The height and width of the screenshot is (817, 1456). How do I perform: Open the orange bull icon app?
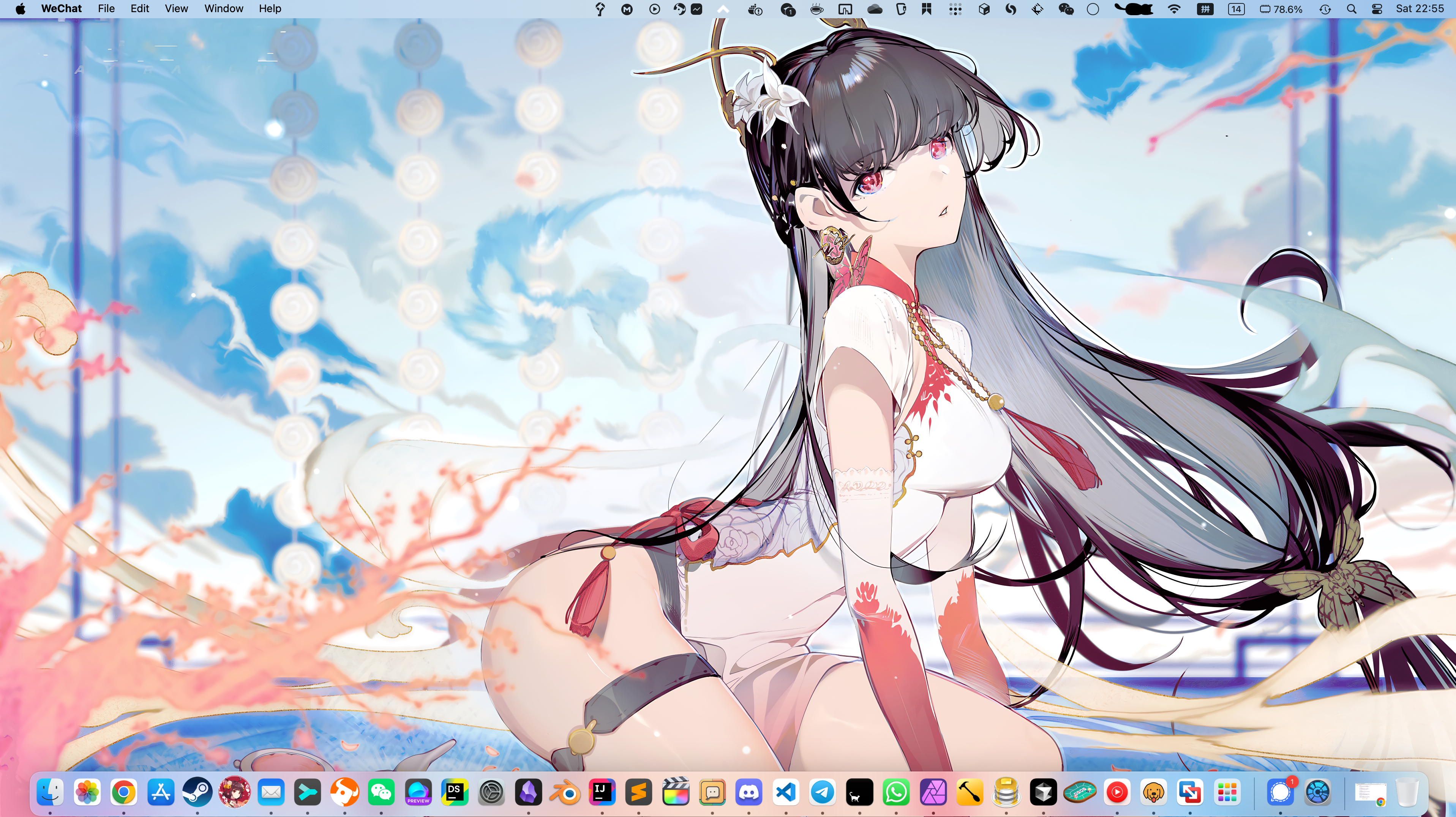pos(344,792)
